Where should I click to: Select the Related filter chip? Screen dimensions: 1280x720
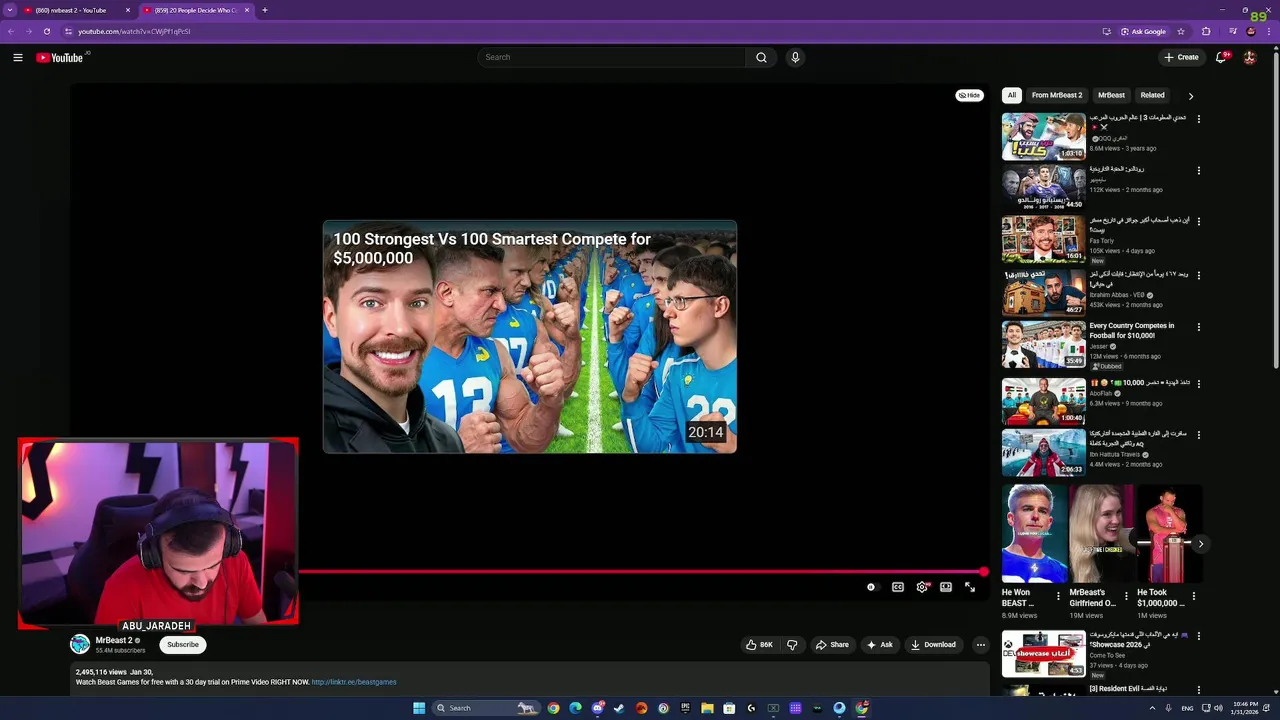pyautogui.click(x=1152, y=95)
